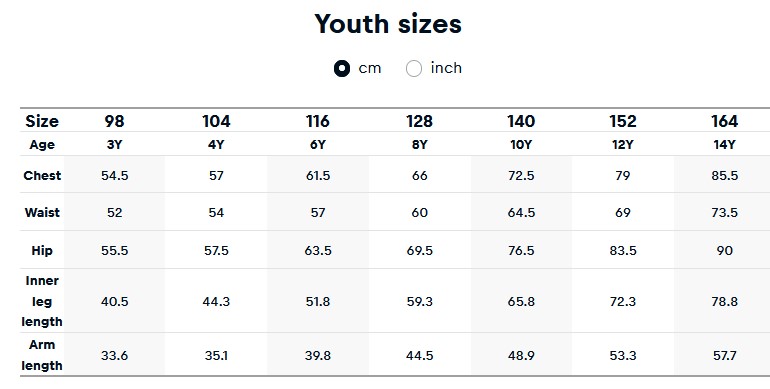Select the cm radio button
The width and height of the screenshot is (770, 389).
[342, 68]
